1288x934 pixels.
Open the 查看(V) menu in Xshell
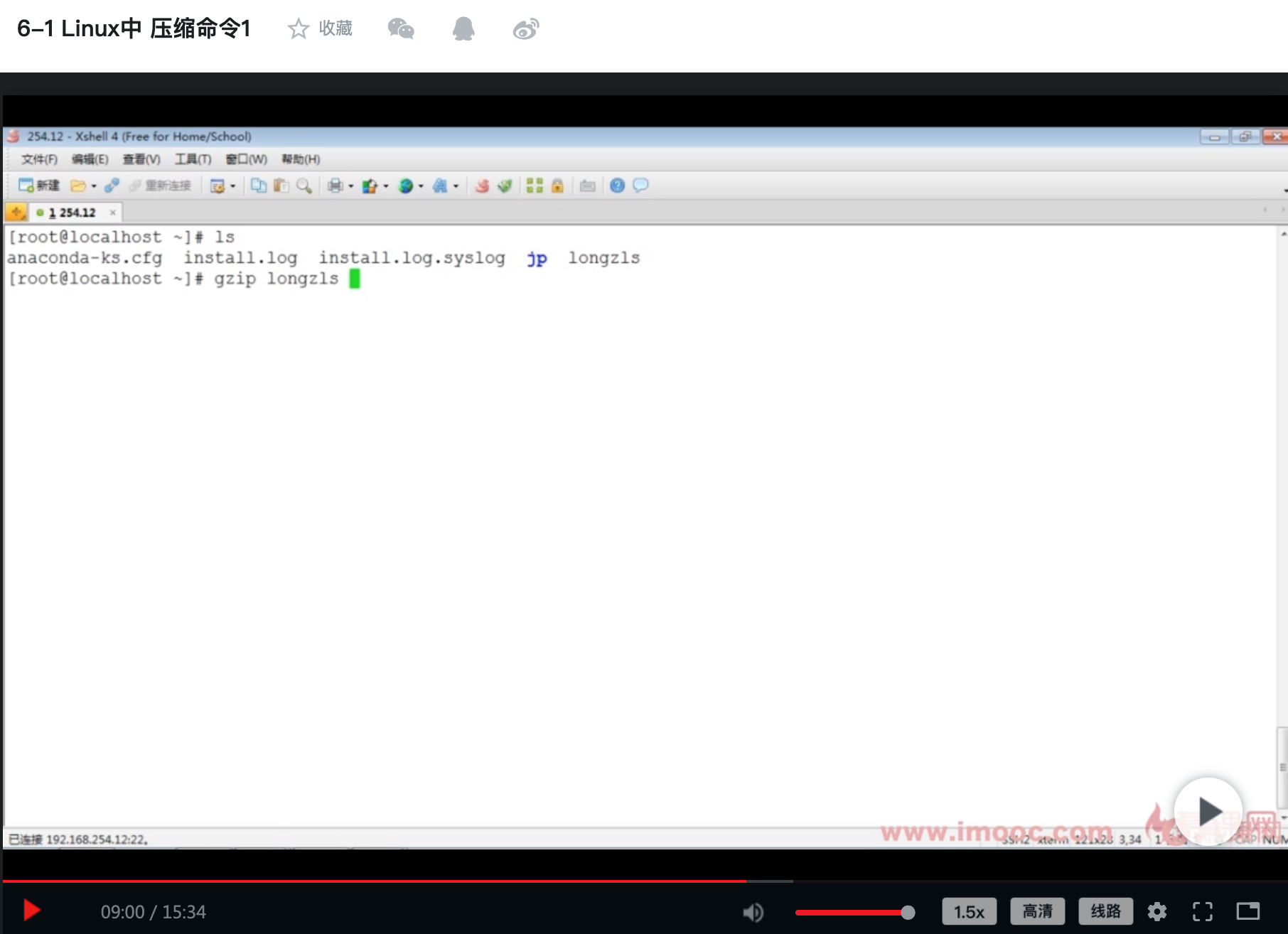coord(141,159)
